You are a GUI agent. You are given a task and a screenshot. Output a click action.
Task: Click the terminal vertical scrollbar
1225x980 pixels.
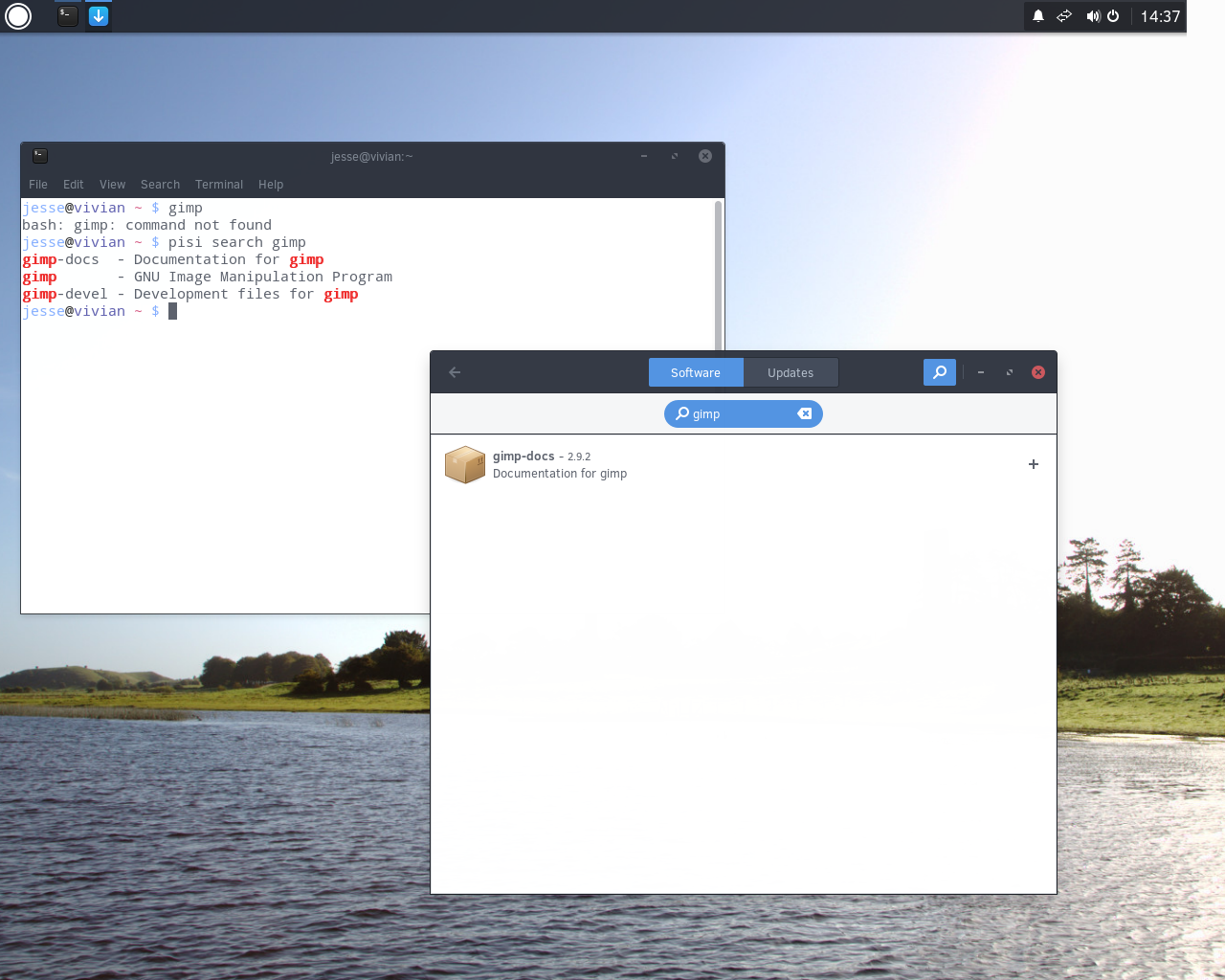(718, 278)
